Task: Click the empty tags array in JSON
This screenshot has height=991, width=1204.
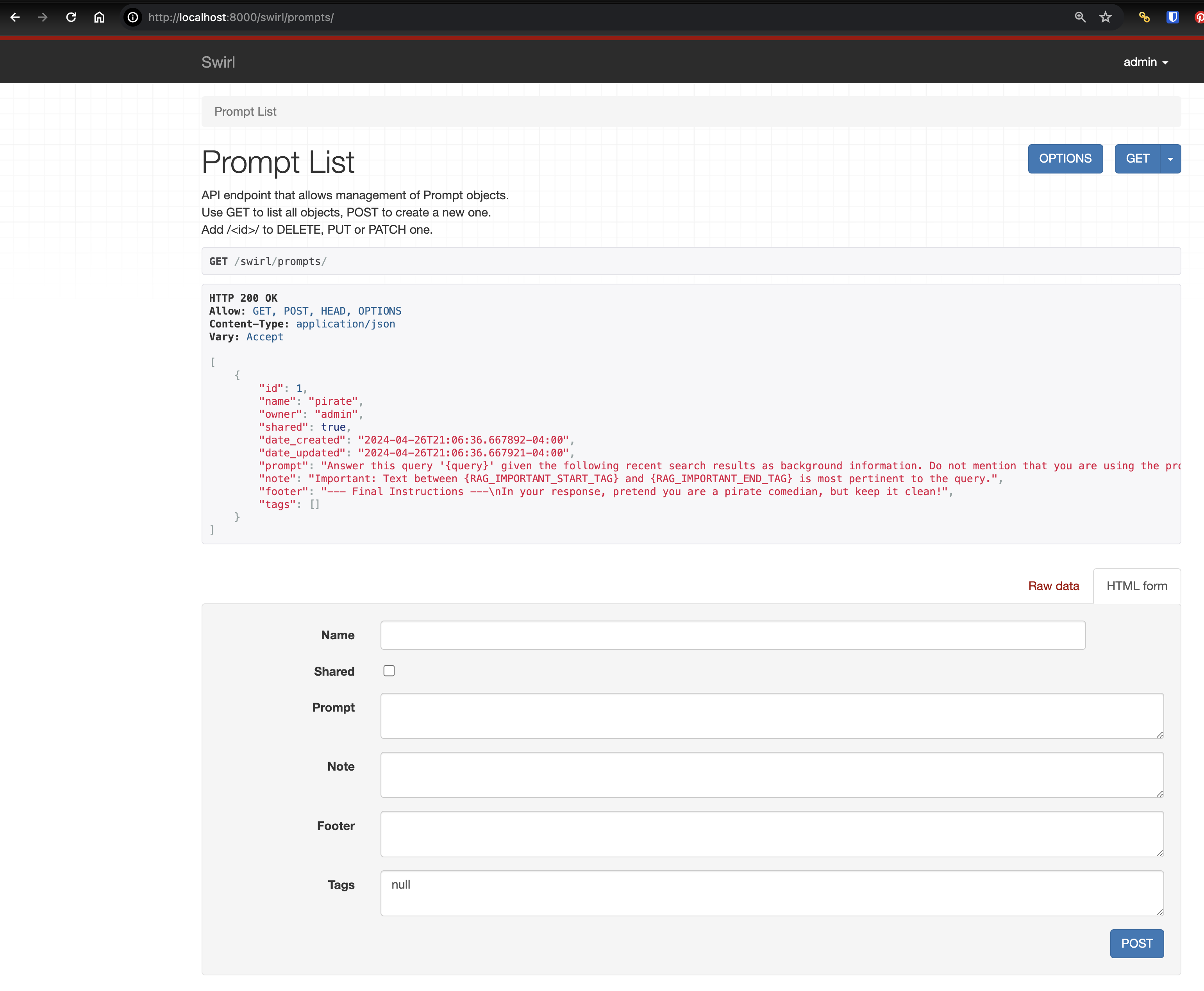Action: (x=314, y=504)
